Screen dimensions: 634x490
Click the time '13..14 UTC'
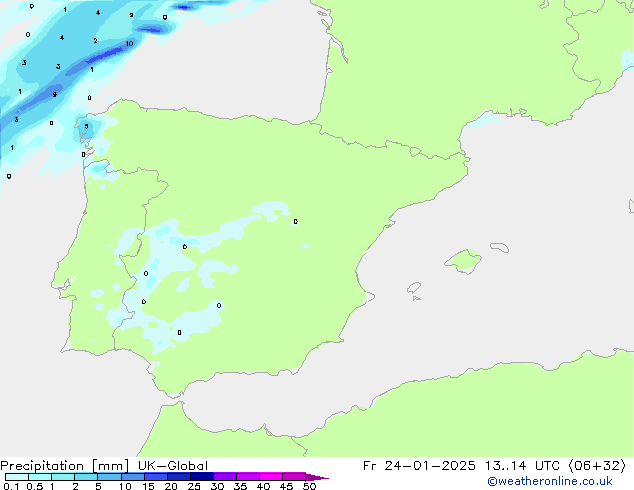(x=522, y=466)
